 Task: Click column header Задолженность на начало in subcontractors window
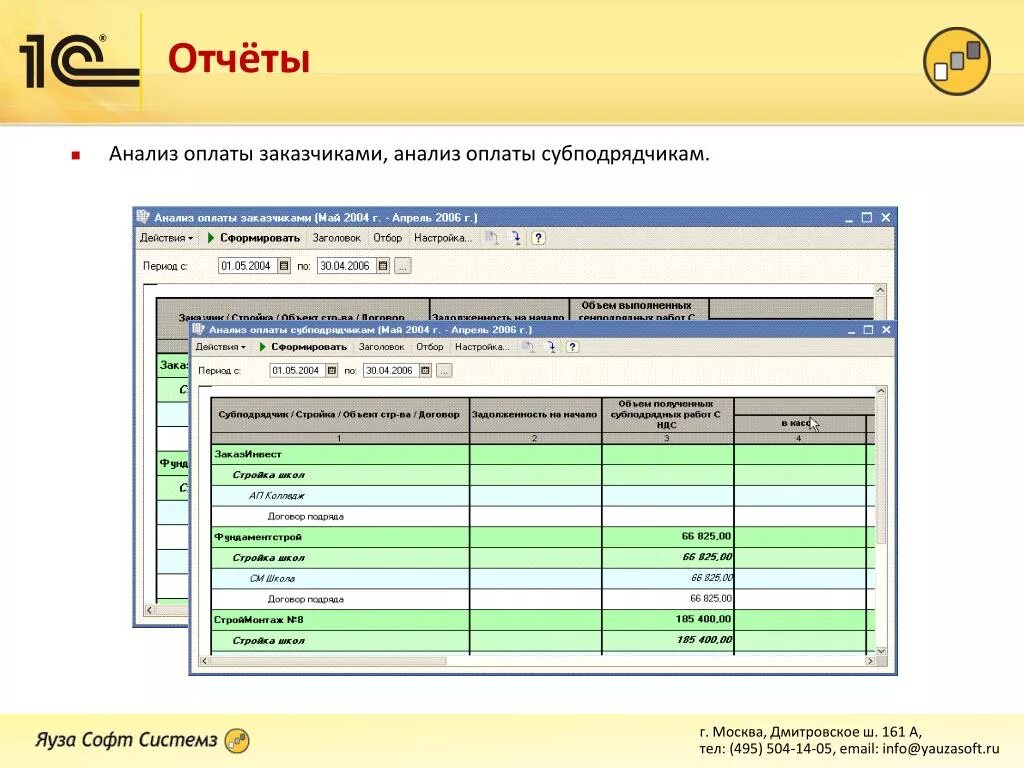click(x=535, y=414)
